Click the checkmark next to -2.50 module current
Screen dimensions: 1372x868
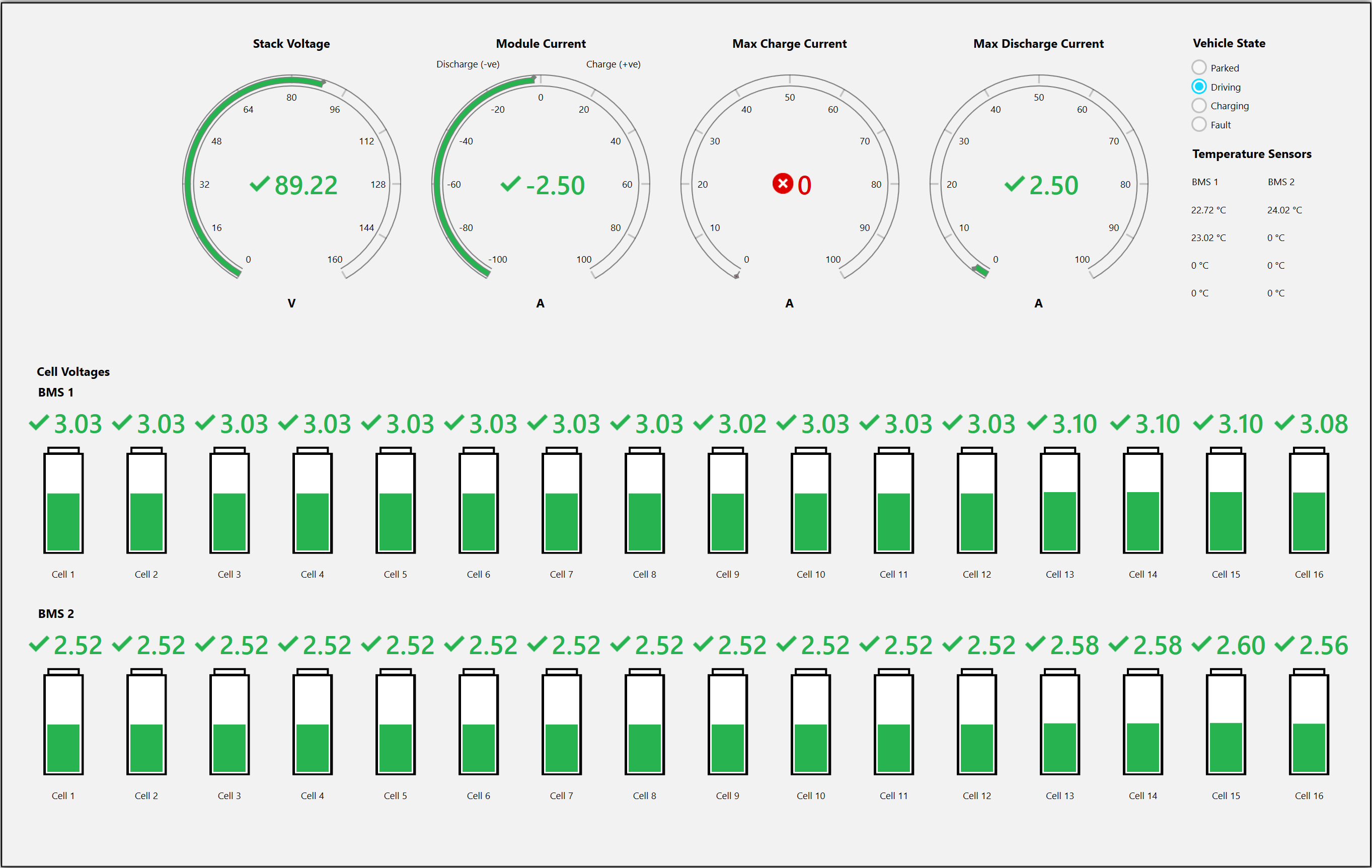click(510, 183)
